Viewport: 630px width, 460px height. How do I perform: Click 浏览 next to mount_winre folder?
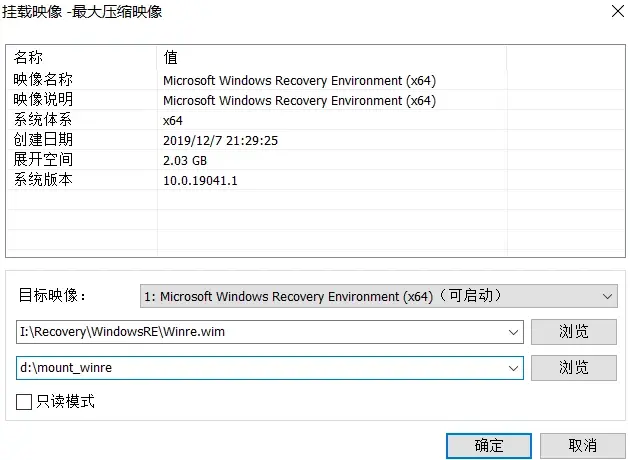[573, 368]
